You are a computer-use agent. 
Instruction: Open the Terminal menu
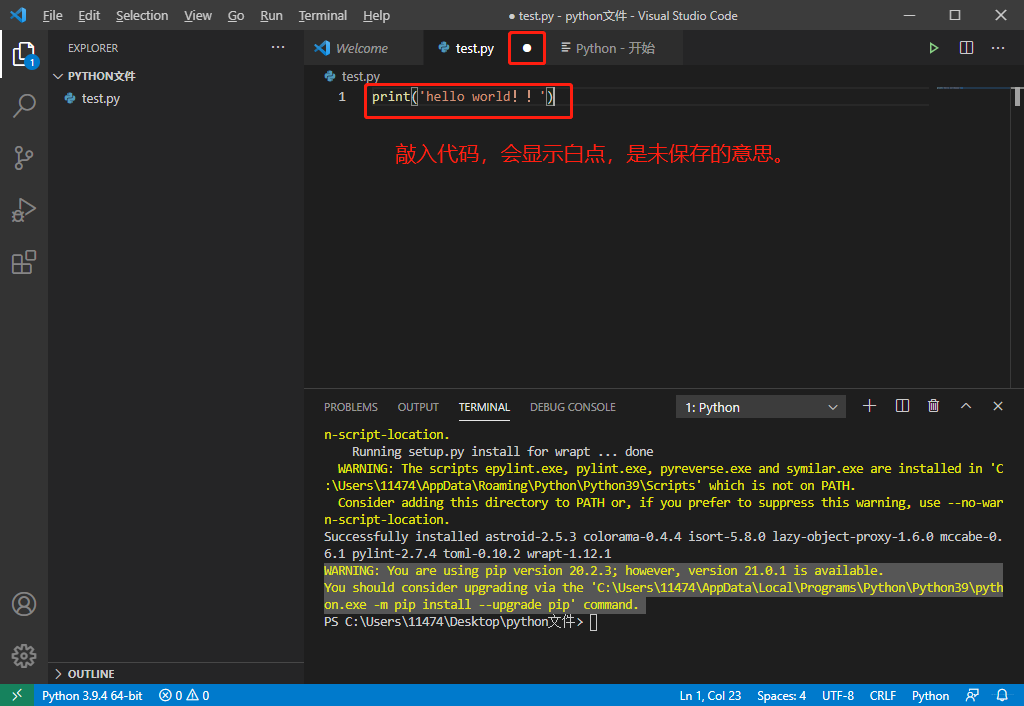click(322, 15)
